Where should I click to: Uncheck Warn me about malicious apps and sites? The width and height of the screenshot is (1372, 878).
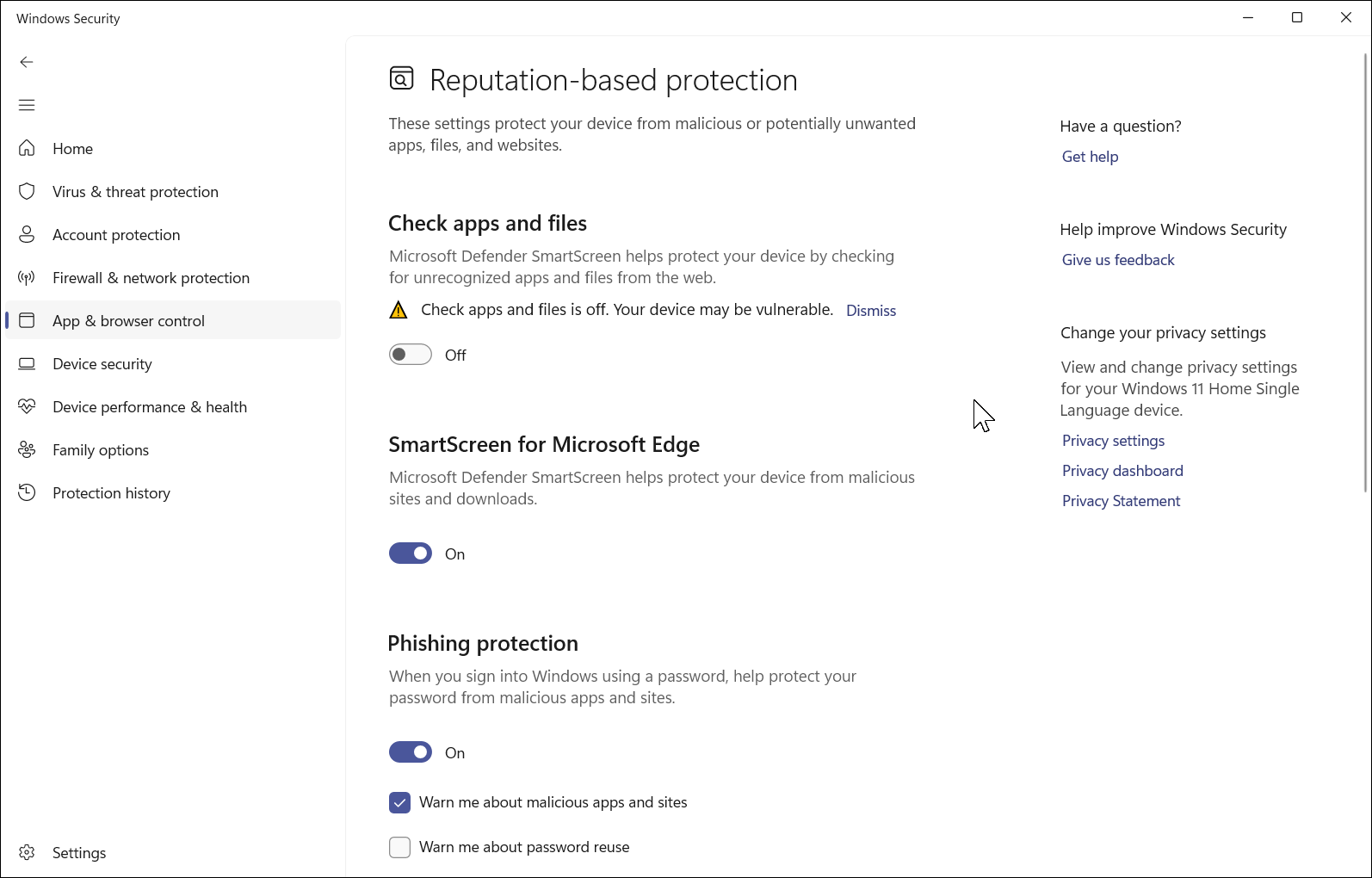coord(399,802)
